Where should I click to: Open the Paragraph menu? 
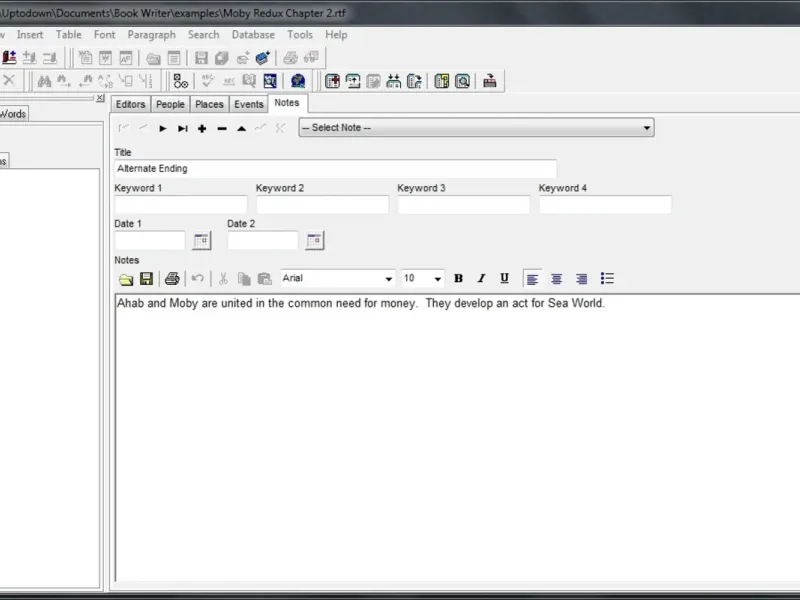[x=152, y=35]
